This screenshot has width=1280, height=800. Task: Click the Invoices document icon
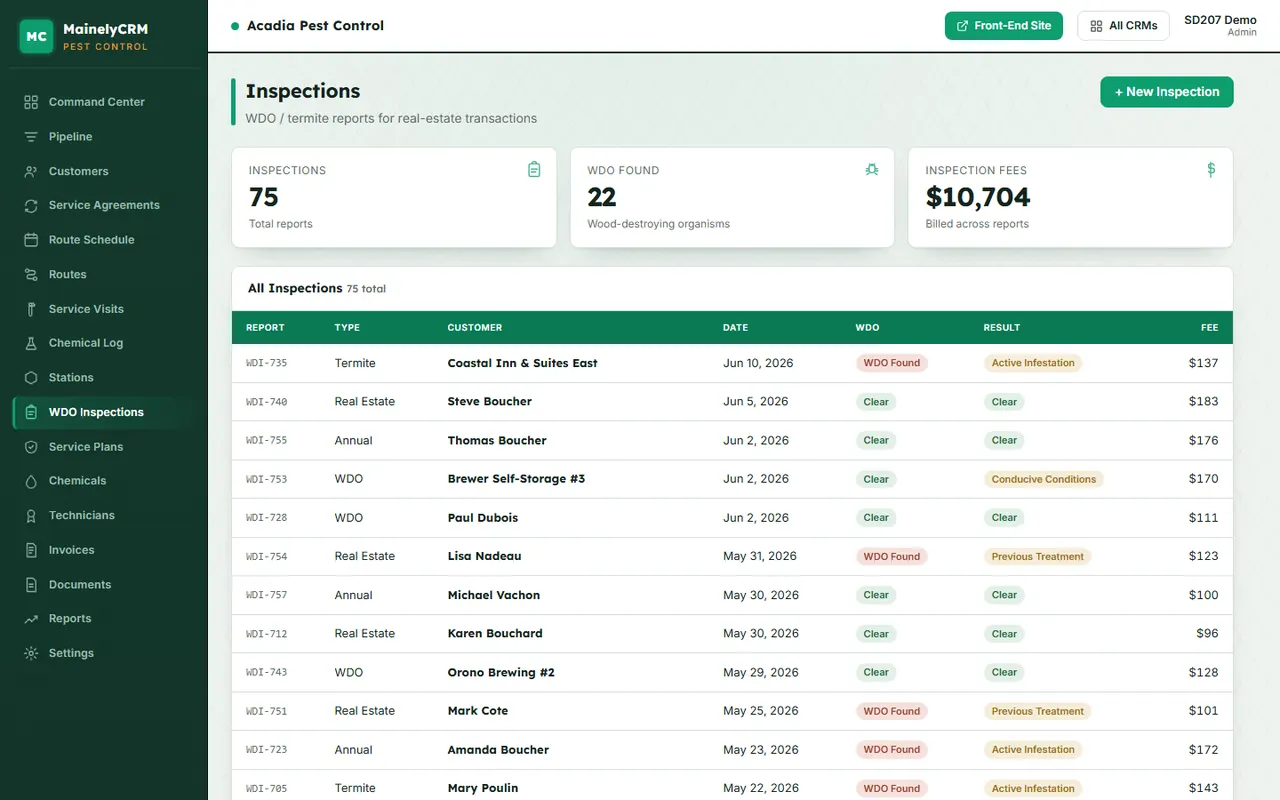pyautogui.click(x=31, y=550)
